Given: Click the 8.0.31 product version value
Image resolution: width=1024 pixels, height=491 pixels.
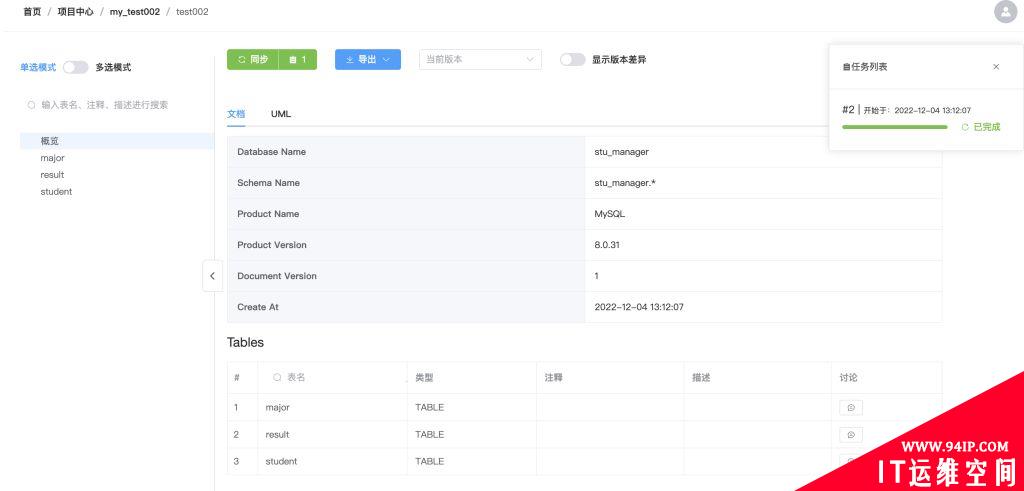Looking at the screenshot, I should tap(607, 245).
